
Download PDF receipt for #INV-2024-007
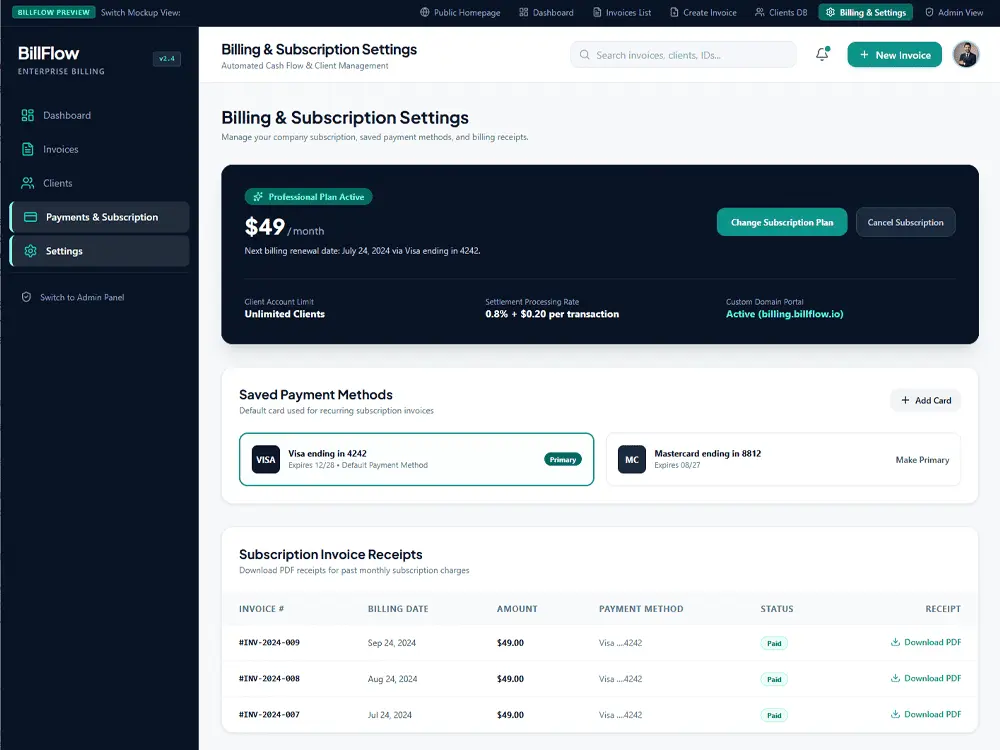point(925,714)
